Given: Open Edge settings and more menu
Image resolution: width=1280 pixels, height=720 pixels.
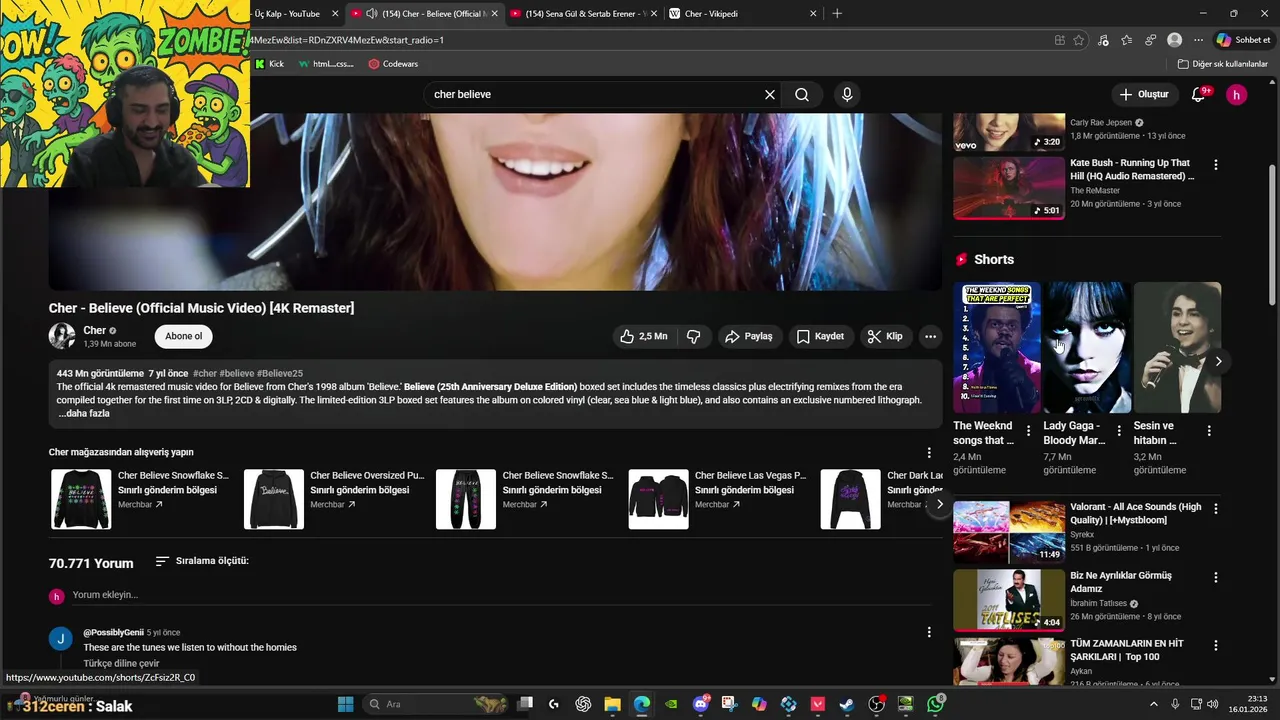Looking at the screenshot, I should click(1198, 40).
